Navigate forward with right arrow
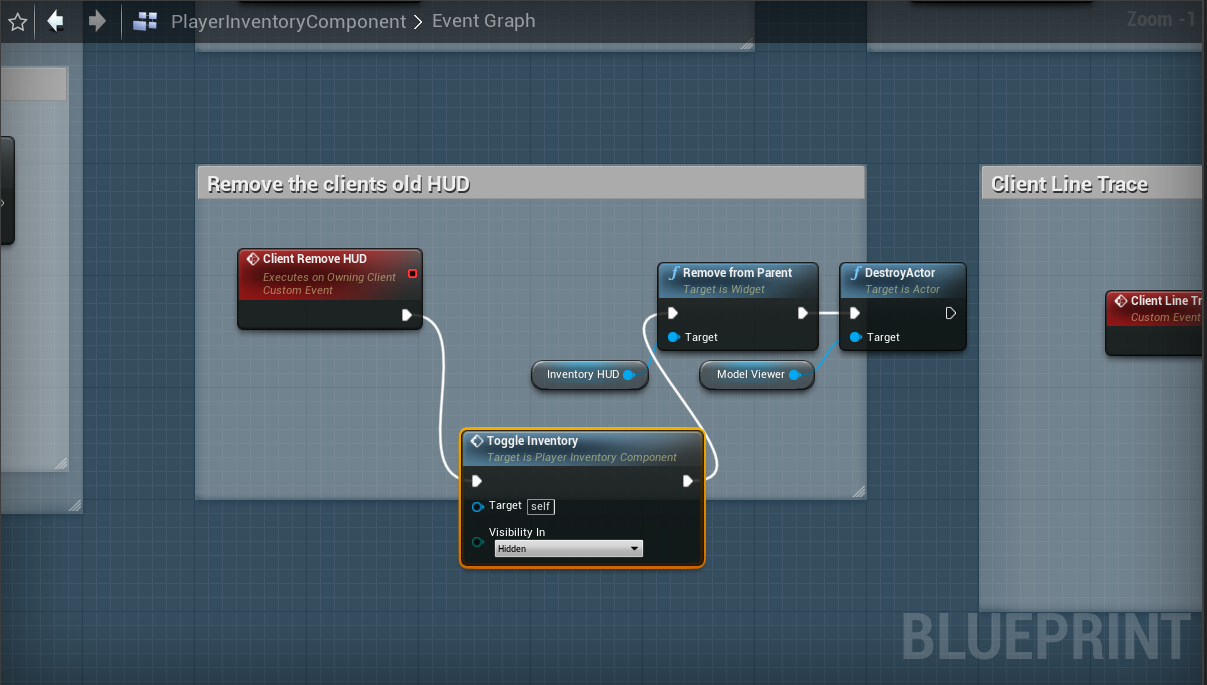 point(97,21)
